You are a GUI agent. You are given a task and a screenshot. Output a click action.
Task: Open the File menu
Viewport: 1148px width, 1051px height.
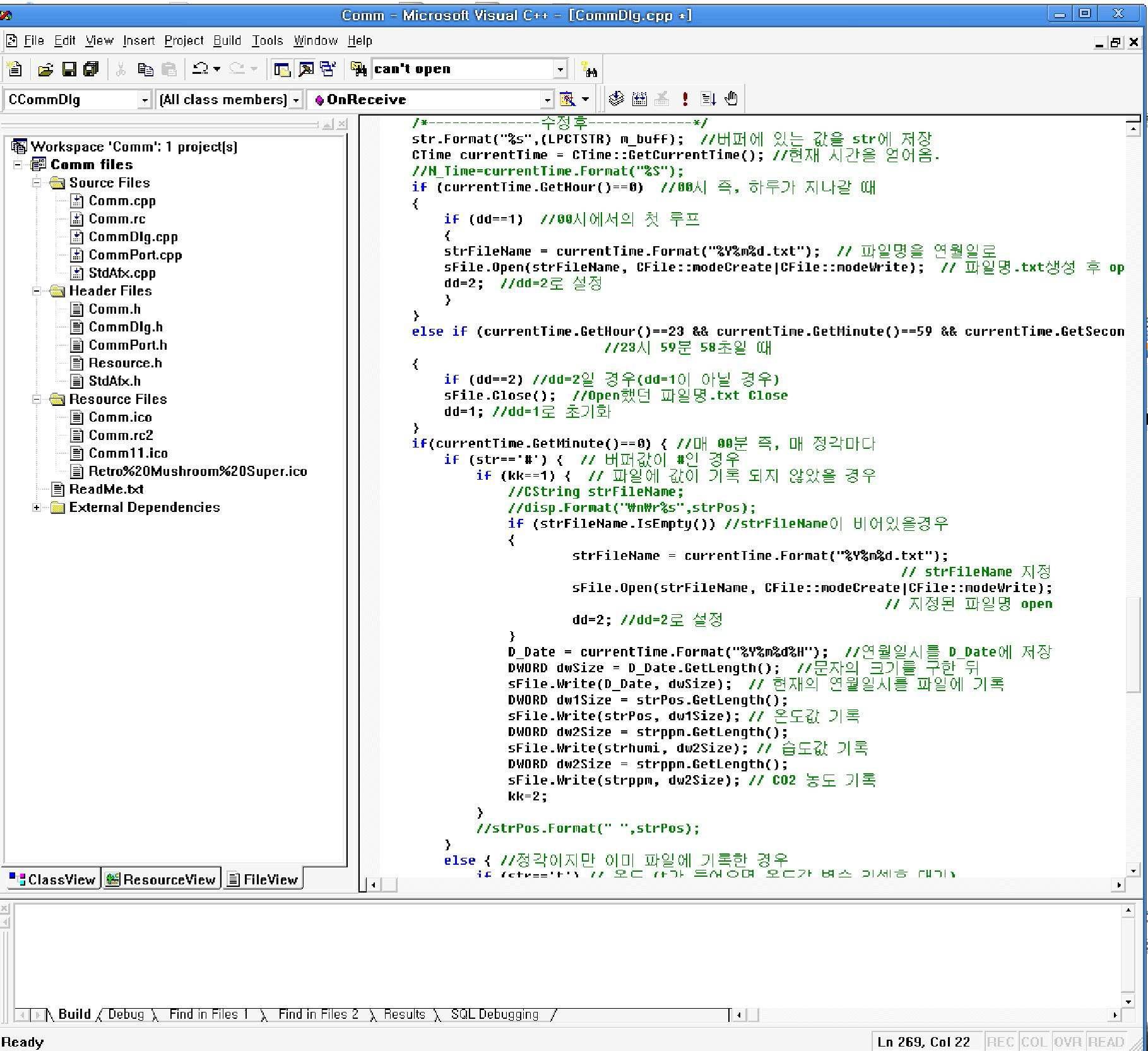pyautogui.click(x=33, y=41)
